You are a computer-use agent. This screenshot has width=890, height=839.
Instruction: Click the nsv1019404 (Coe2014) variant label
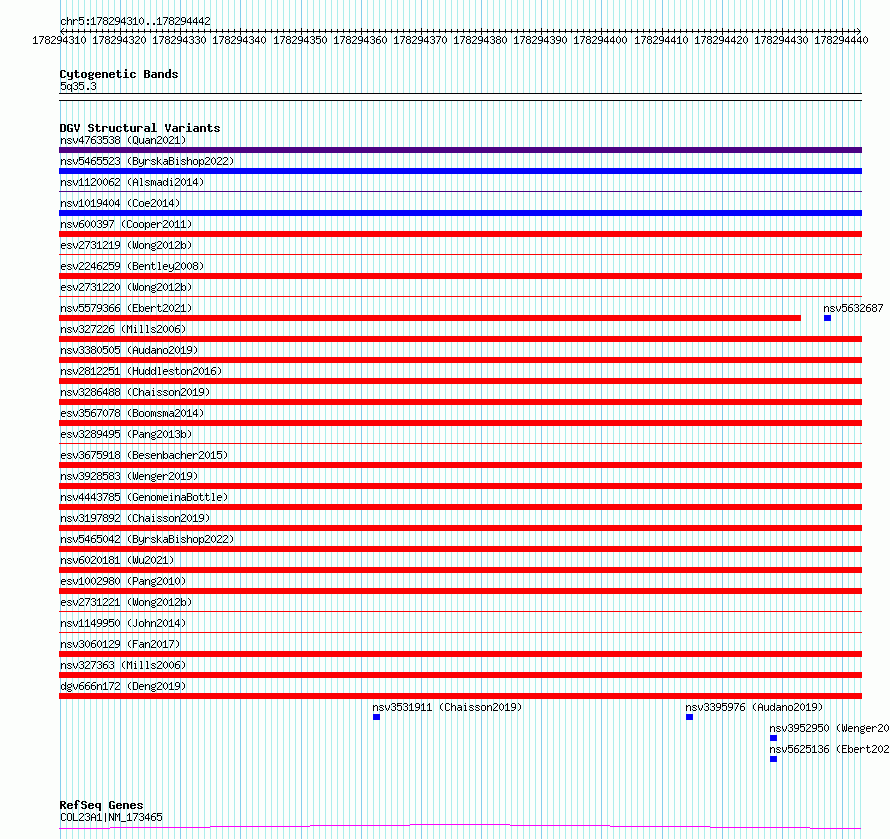point(120,203)
